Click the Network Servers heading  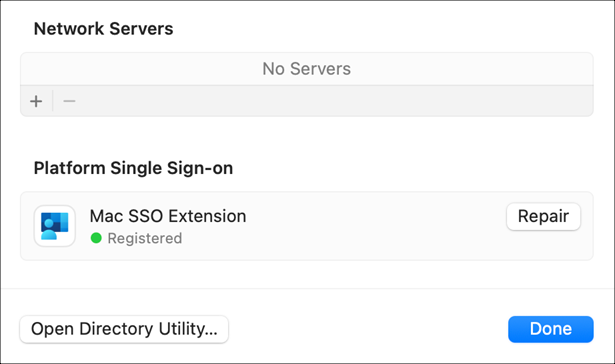pyautogui.click(x=104, y=29)
